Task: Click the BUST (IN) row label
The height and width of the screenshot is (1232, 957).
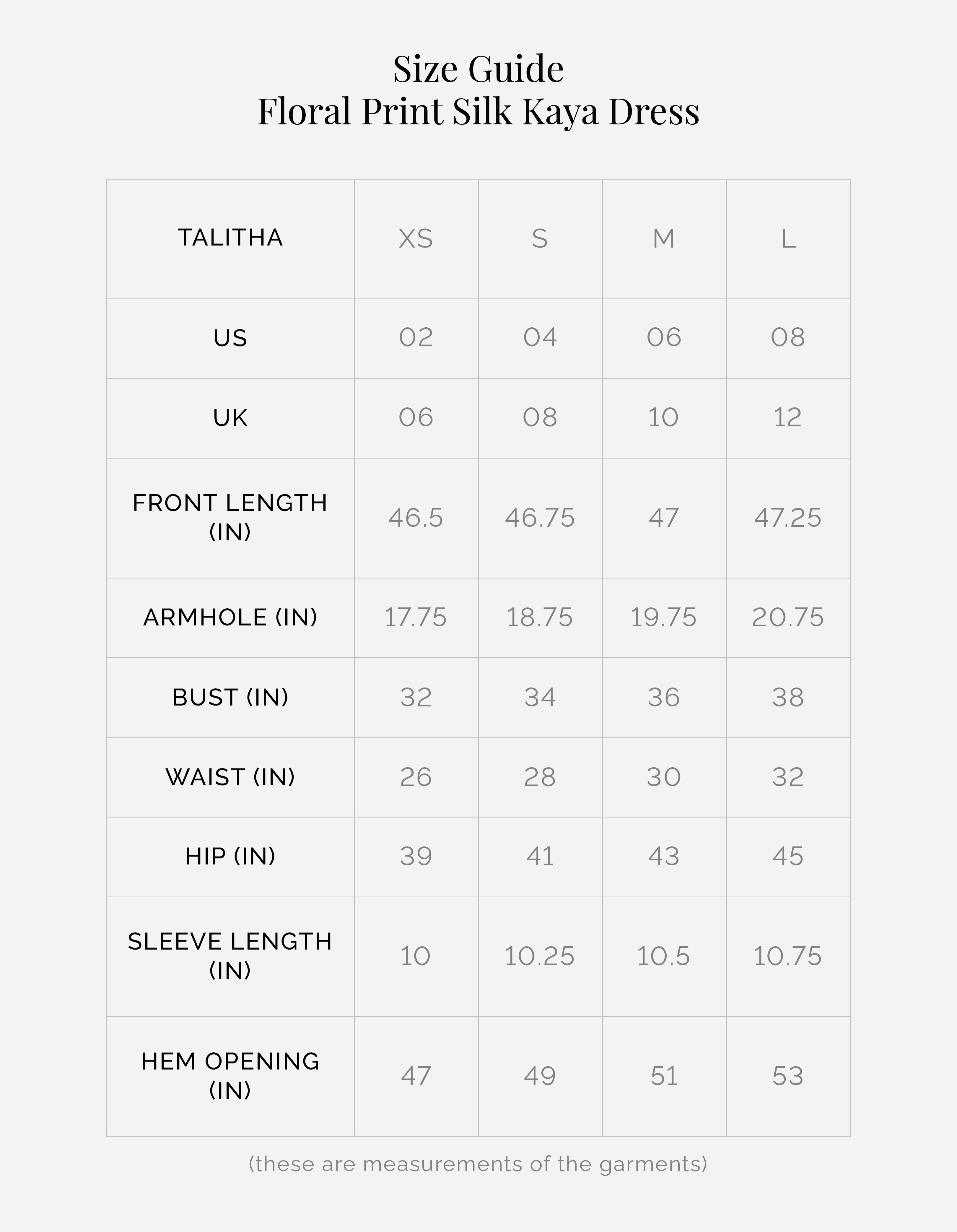Action: pyautogui.click(x=230, y=697)
